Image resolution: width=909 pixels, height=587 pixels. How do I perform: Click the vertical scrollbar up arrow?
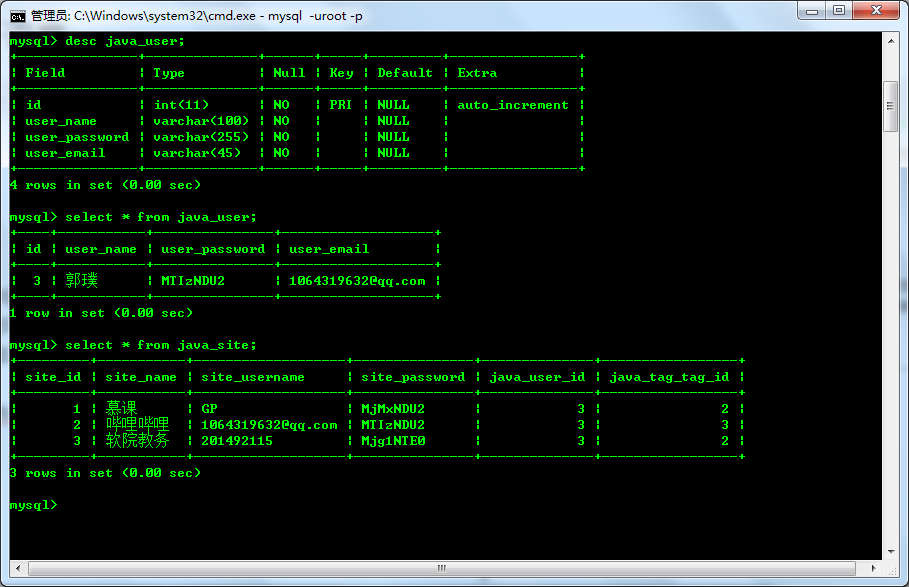[890, 40]
